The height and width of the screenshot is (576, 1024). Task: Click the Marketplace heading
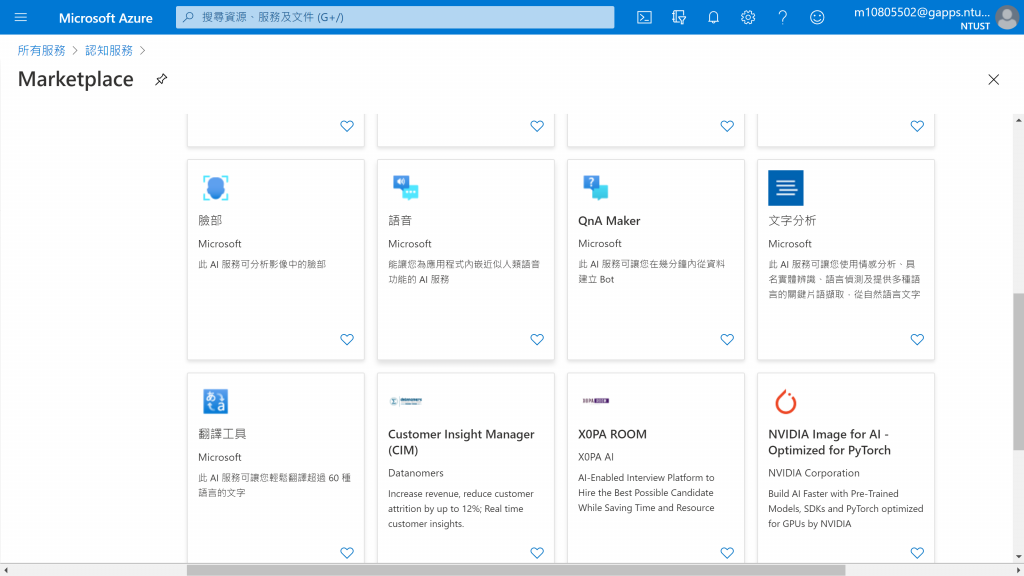(x=76, y=79)
